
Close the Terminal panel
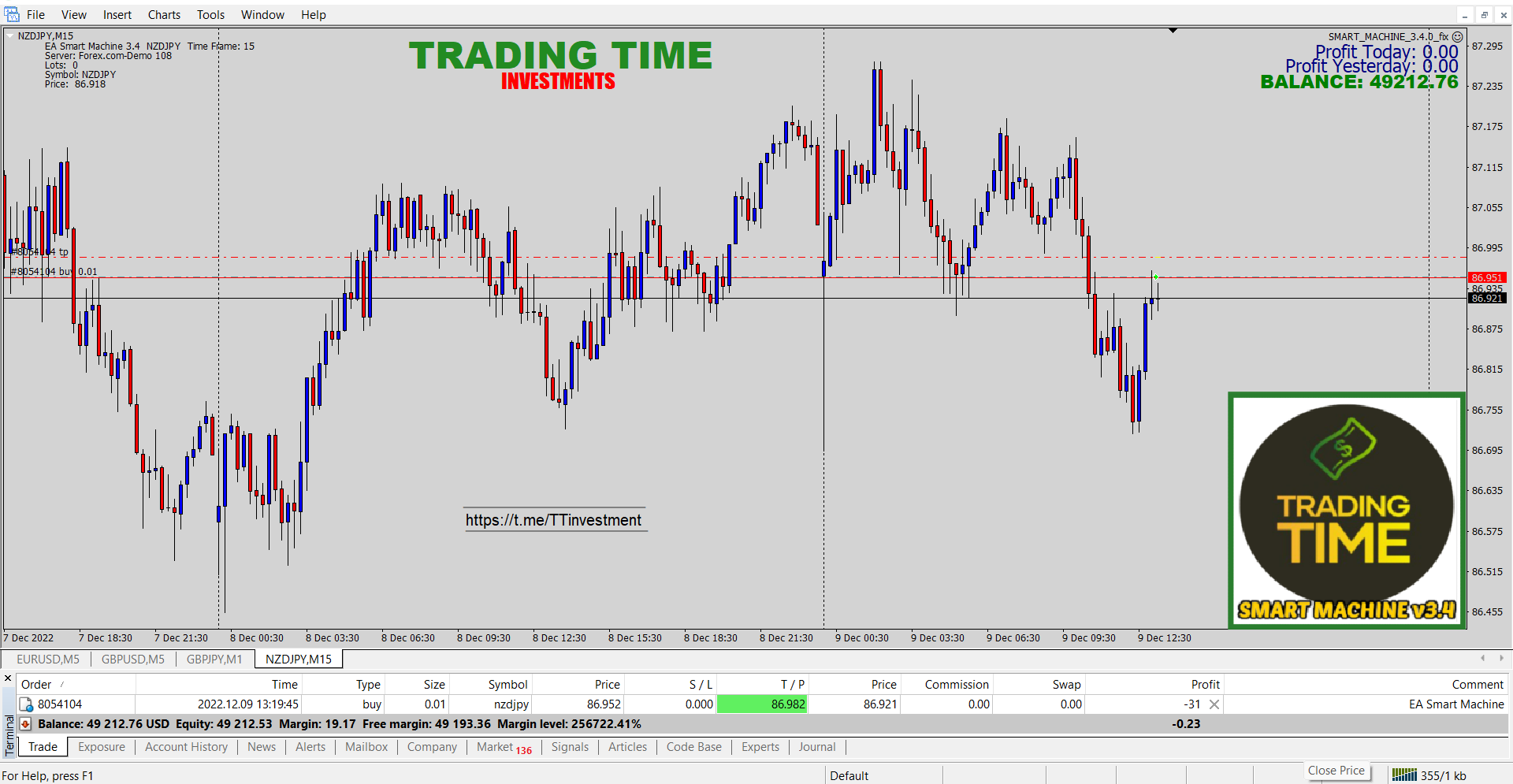(8, 678)
